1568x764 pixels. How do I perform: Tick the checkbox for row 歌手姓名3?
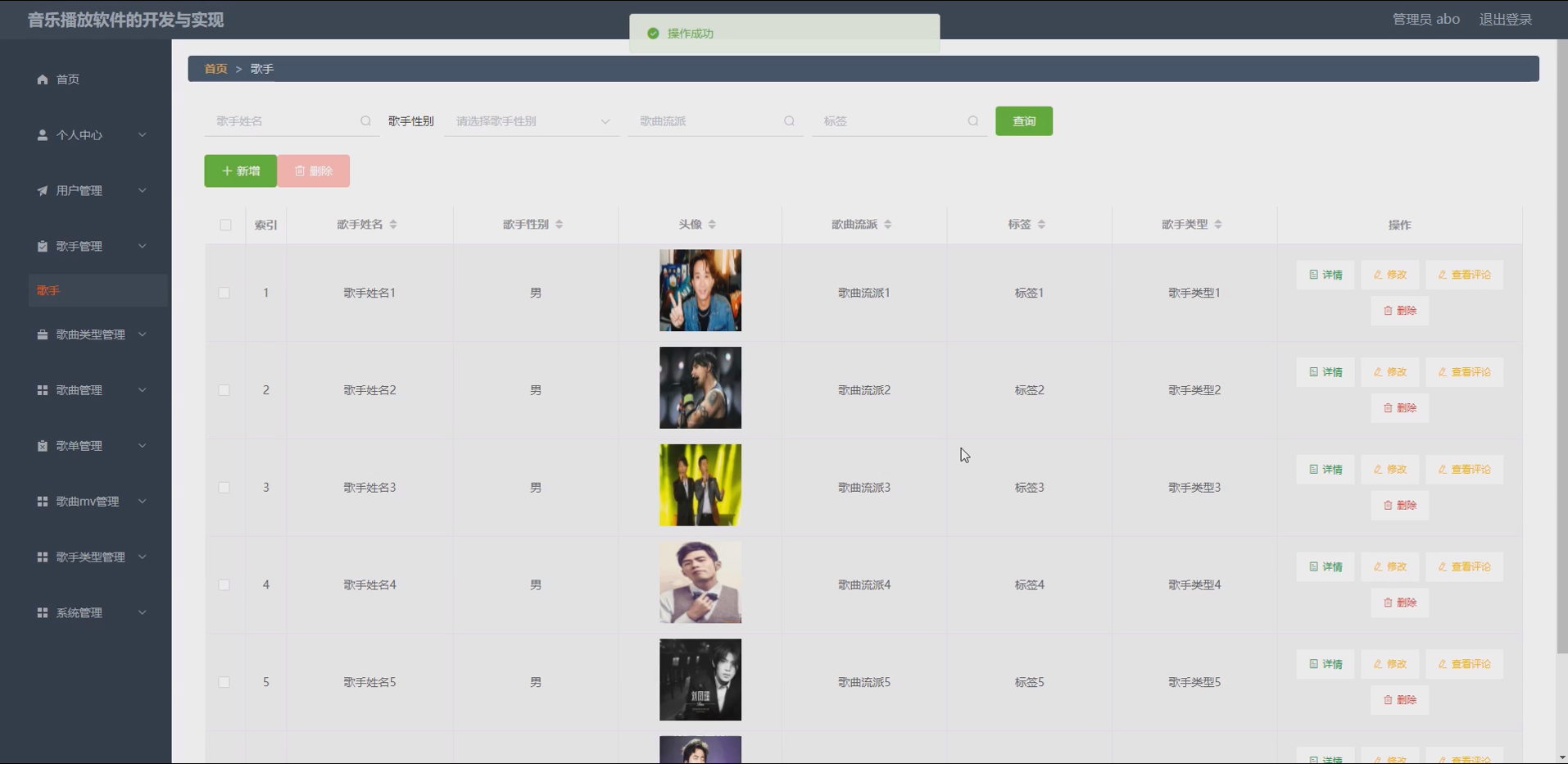pyautogui.click(x=224, y=488)
